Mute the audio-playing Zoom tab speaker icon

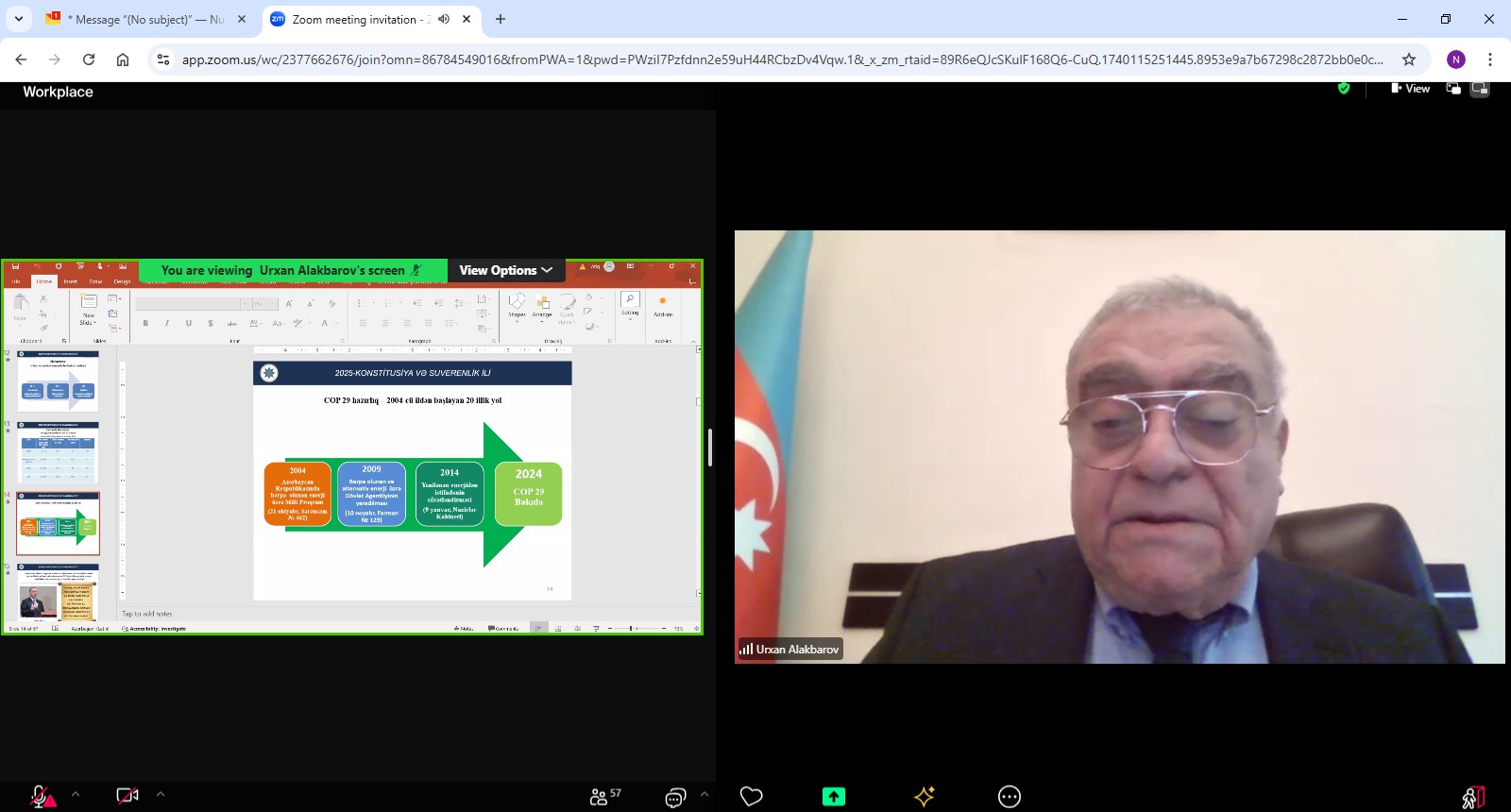pos(444,19)
